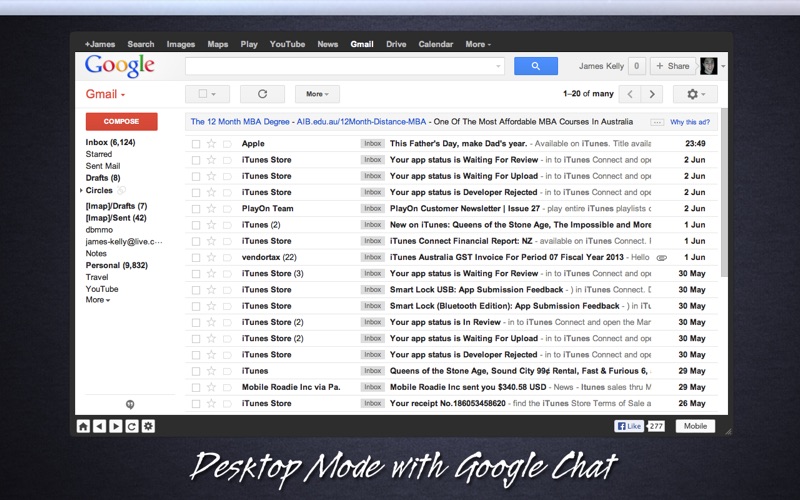Select the iTunes (2) email checkbox

pos(195,225)
